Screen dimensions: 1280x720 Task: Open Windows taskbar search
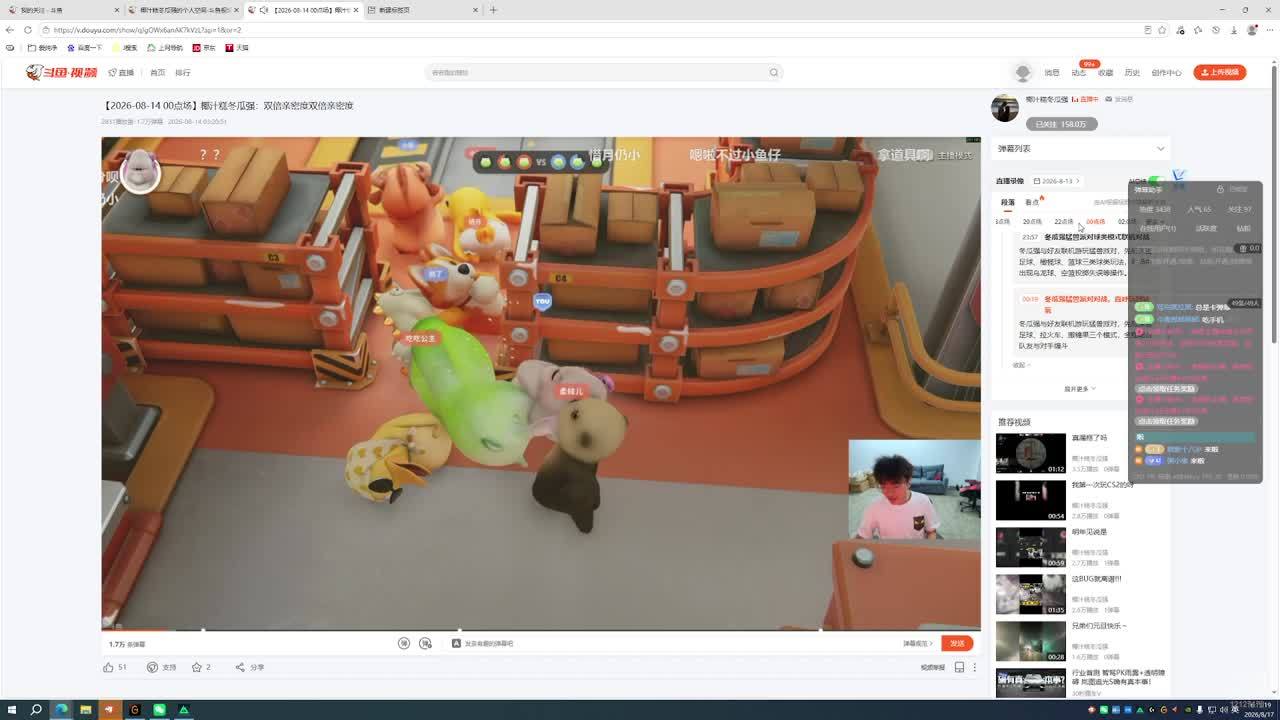coord(36,710)
